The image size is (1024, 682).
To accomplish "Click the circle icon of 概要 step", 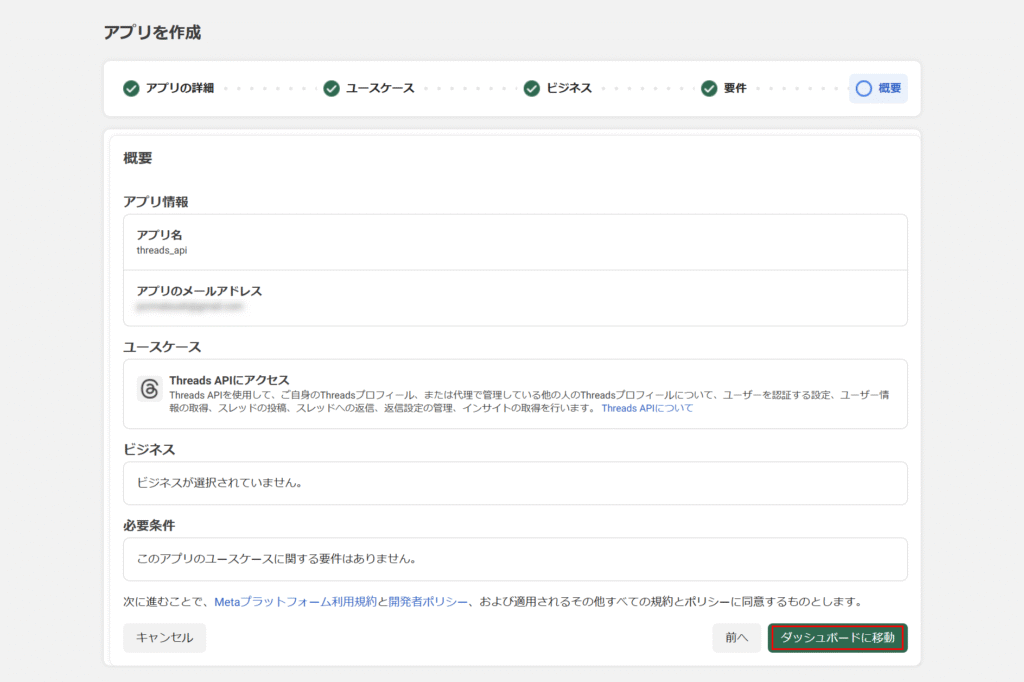I will [x=863, y=88].
